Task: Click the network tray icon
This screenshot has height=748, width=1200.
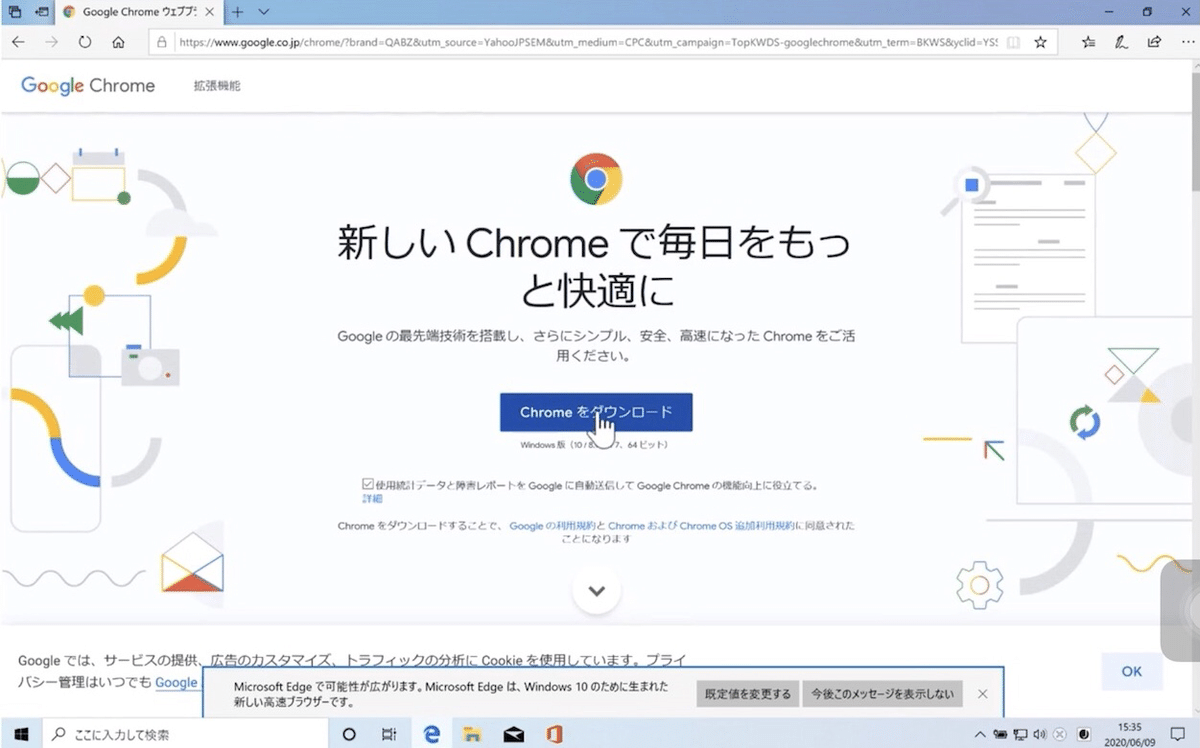Action: [x=1020, y=734]
